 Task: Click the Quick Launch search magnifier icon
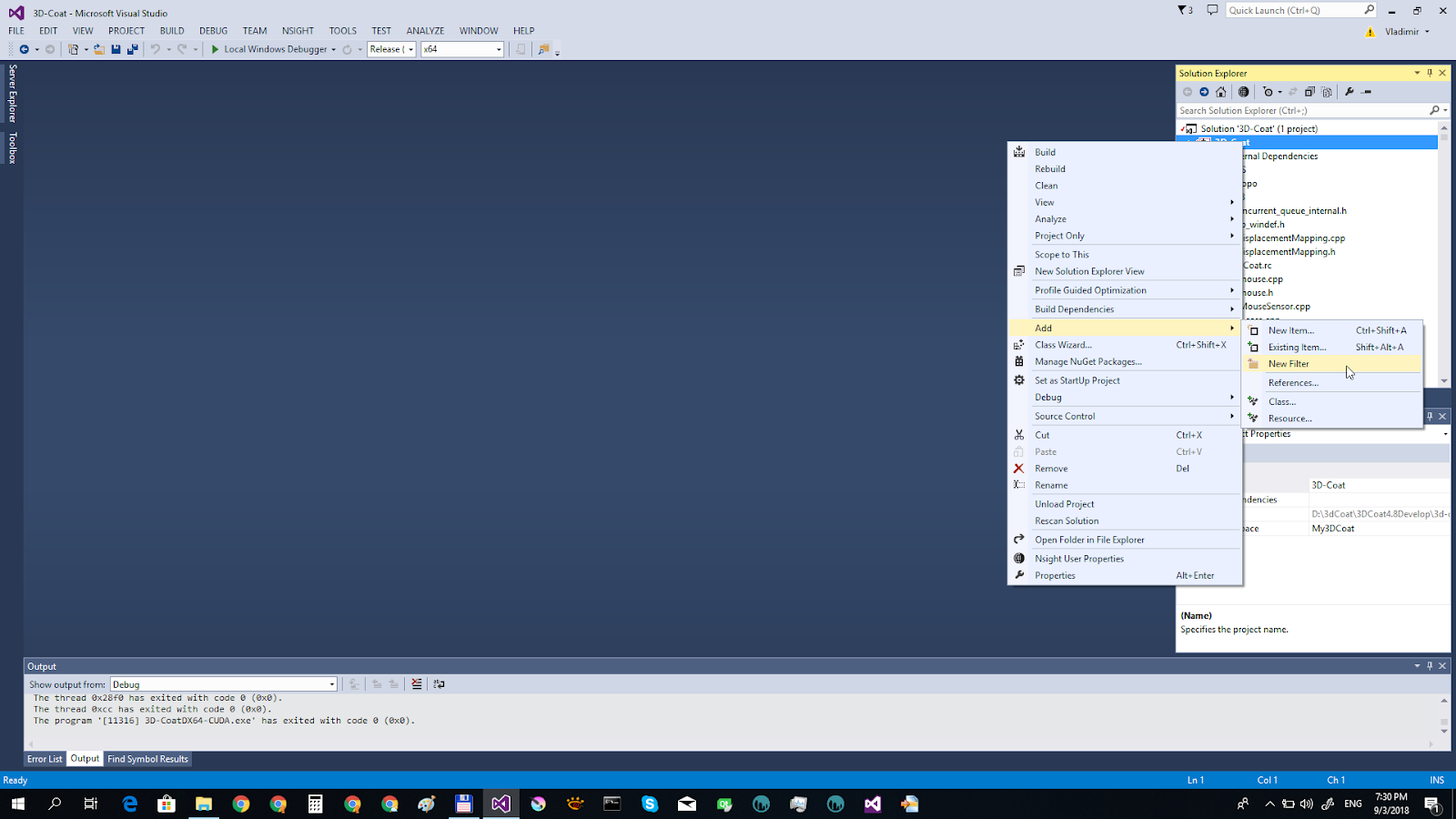[x=1369, y=10]
